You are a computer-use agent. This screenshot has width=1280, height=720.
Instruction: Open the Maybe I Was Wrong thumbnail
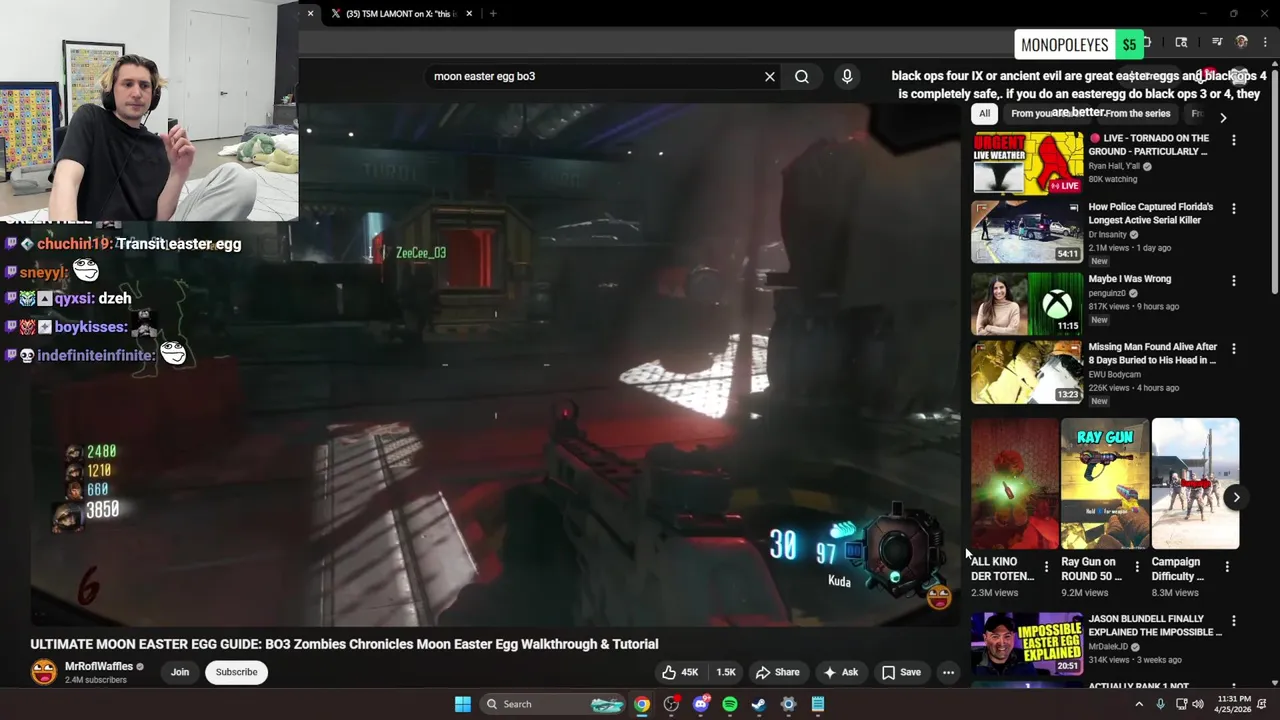tap(1027, 304)
